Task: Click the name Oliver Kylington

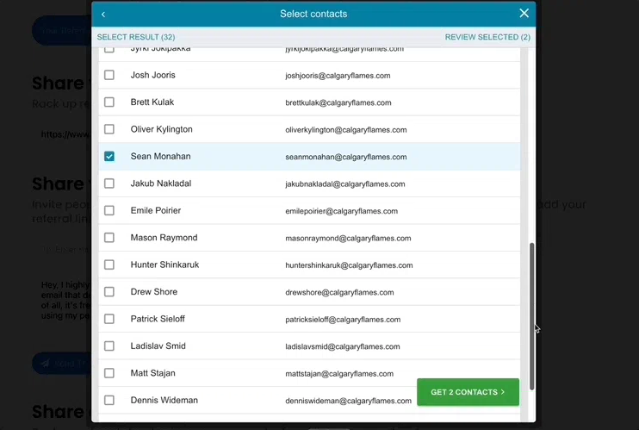Action: point(162,129)
